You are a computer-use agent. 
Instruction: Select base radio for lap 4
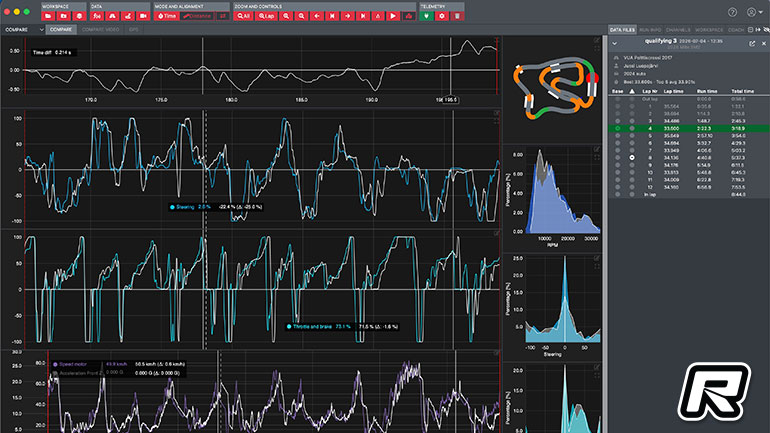coord(618,128)
